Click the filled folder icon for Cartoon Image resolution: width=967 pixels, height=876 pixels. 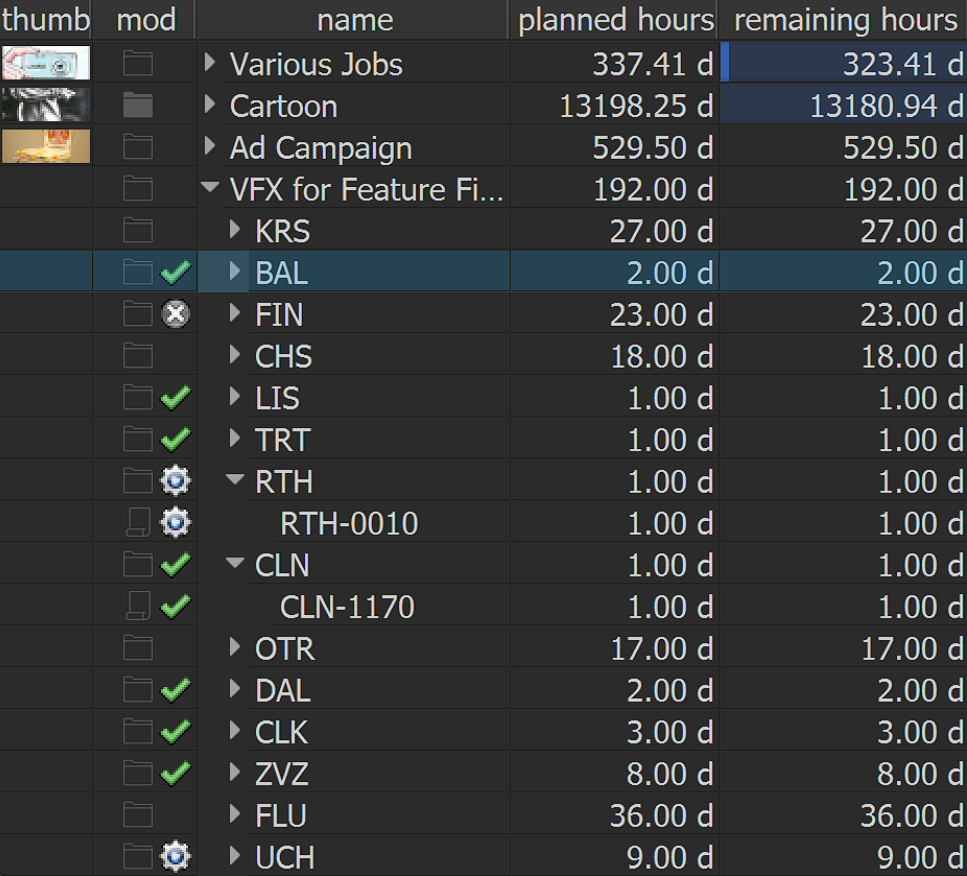[138, 105]
